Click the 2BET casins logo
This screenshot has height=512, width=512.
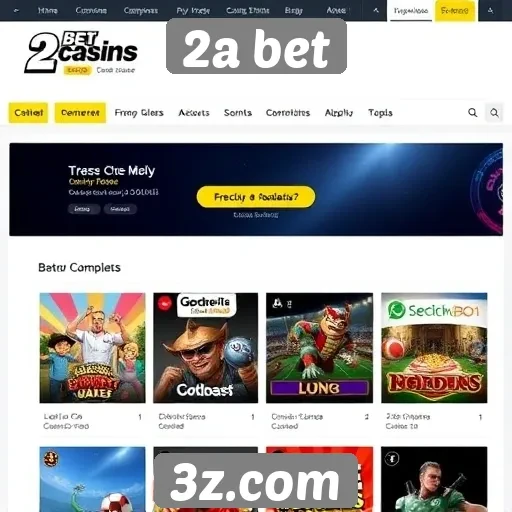coord(81,53)
